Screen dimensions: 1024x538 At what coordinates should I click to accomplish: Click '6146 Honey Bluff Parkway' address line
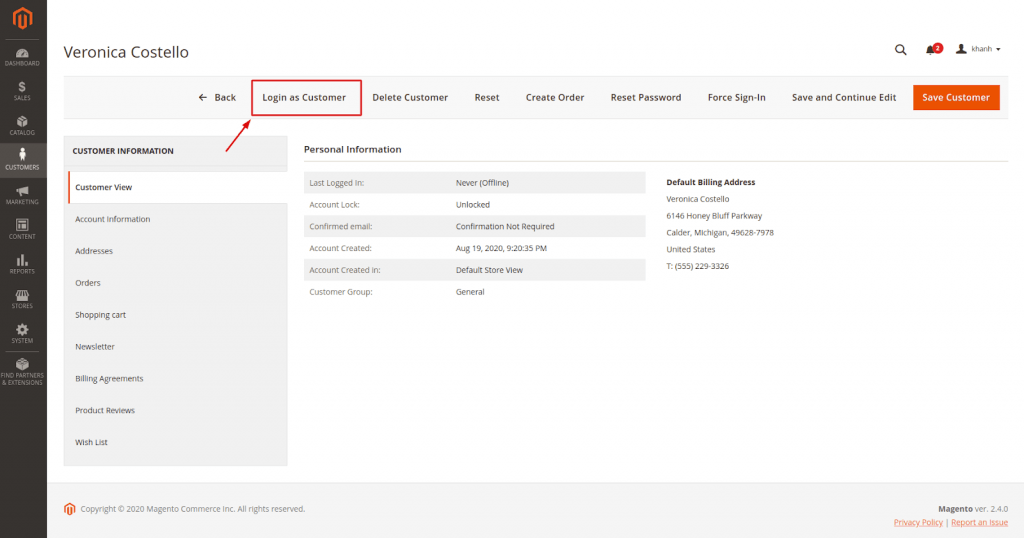click(x=714, y=215)
